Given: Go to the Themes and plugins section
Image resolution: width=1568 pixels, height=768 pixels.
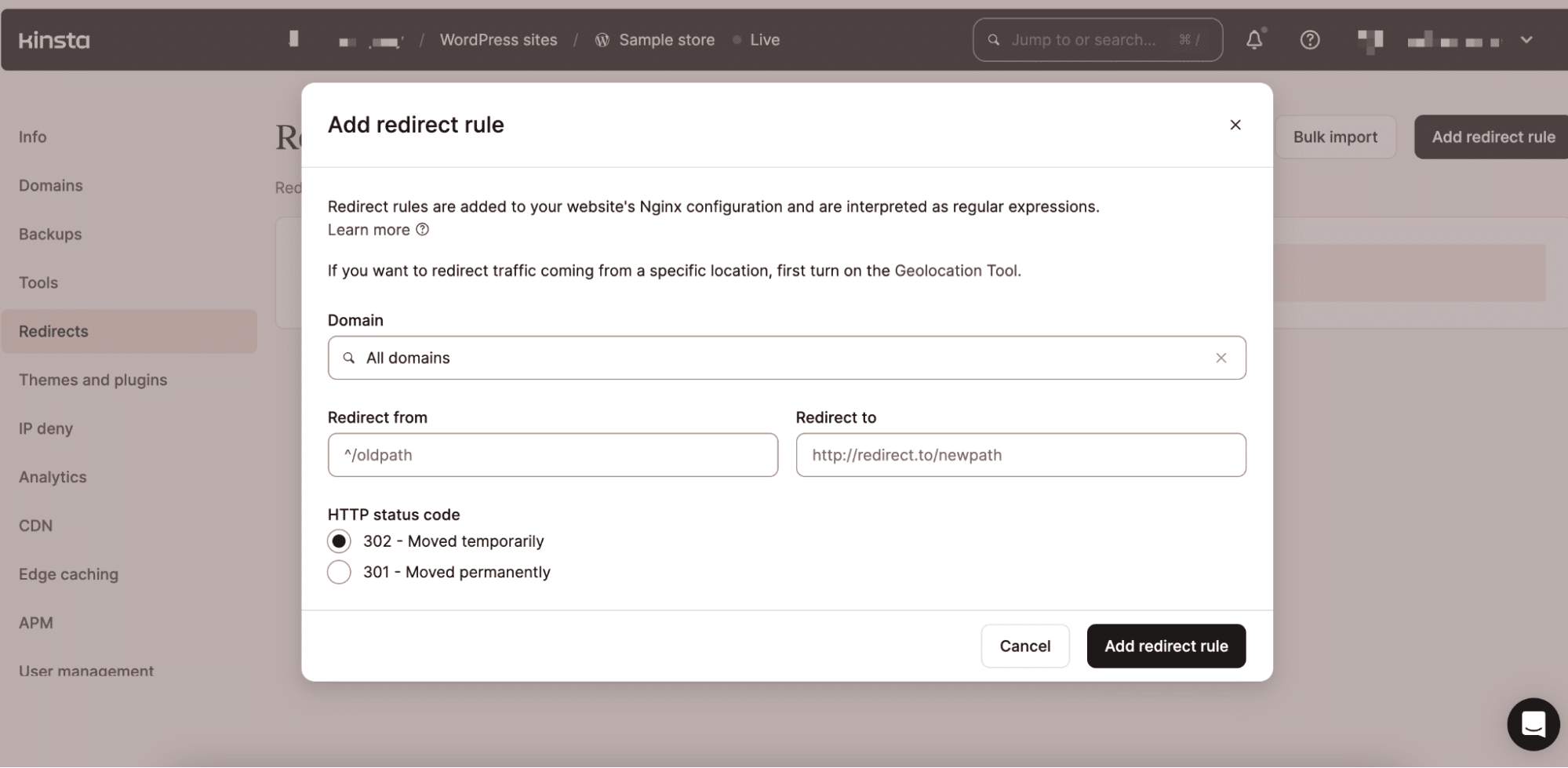Looking at the screenshot, I should tap(93, 380).
